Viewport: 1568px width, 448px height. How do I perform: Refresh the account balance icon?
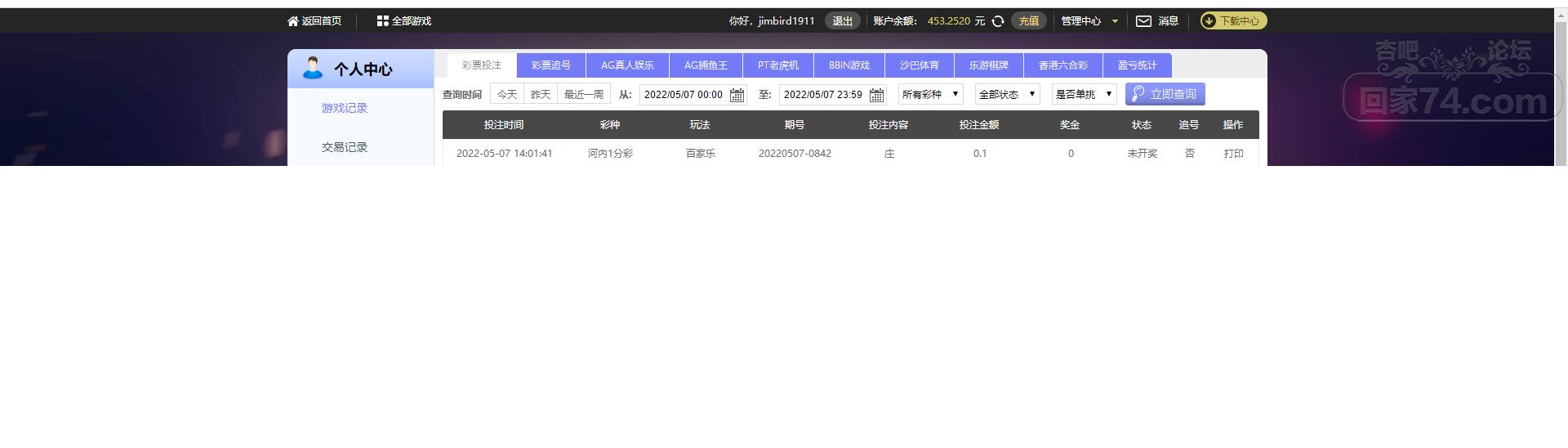tap(998, 21)
